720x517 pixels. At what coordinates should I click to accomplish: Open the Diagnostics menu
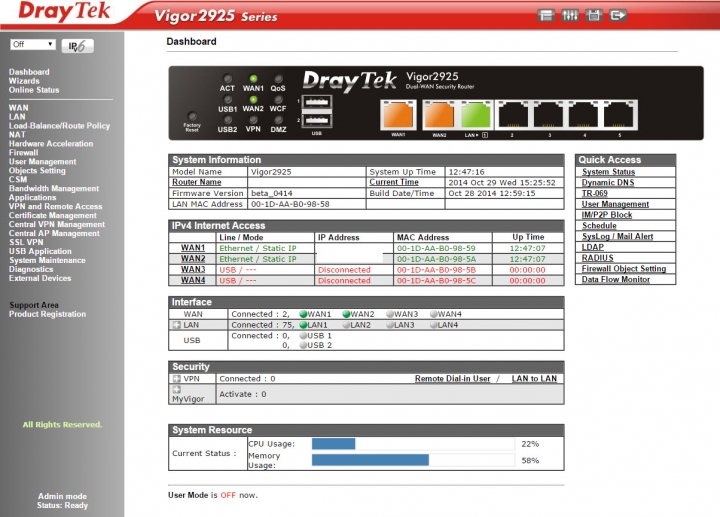pos(31,269)
